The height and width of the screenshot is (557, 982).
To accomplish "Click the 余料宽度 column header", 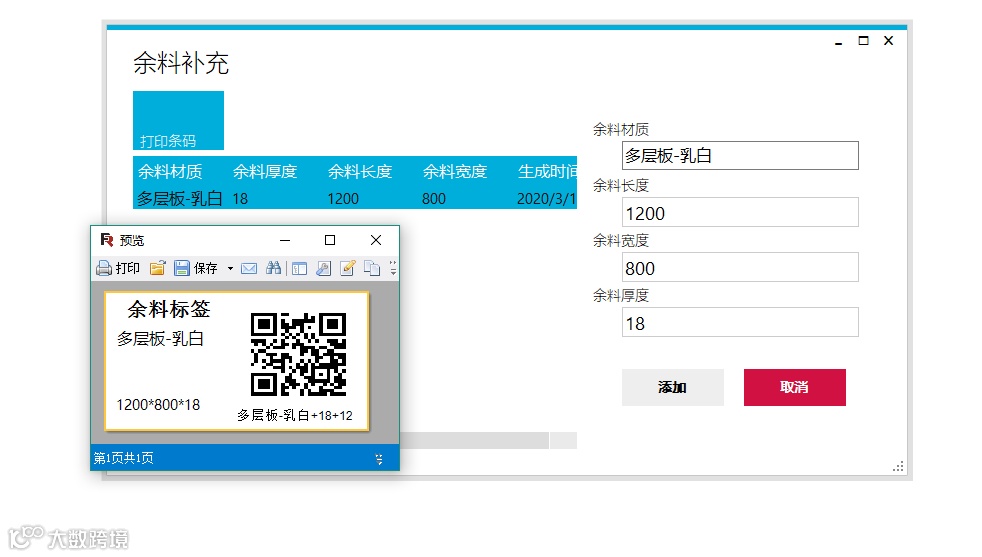I will pos(455,171).
